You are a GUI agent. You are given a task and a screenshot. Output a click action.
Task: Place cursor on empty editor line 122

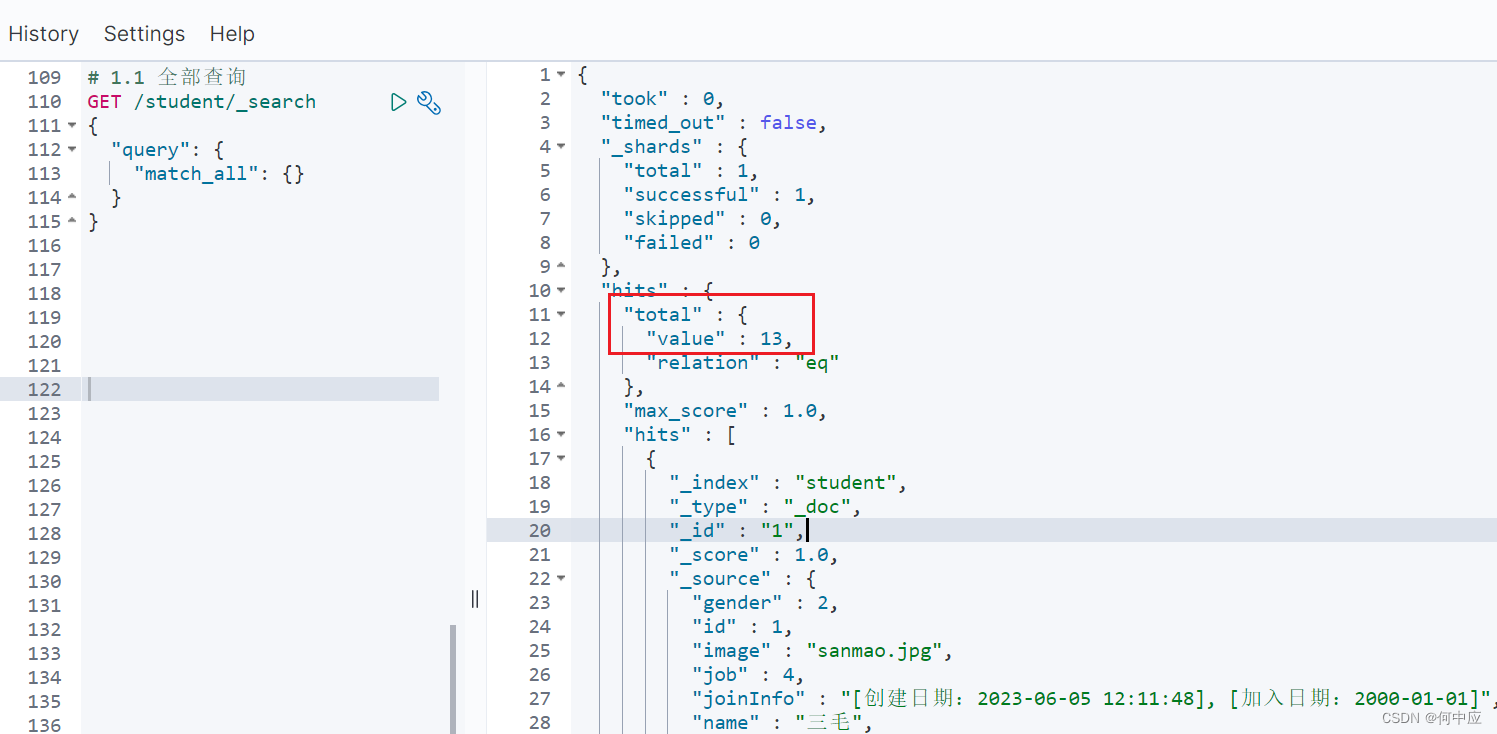(262, 389)
